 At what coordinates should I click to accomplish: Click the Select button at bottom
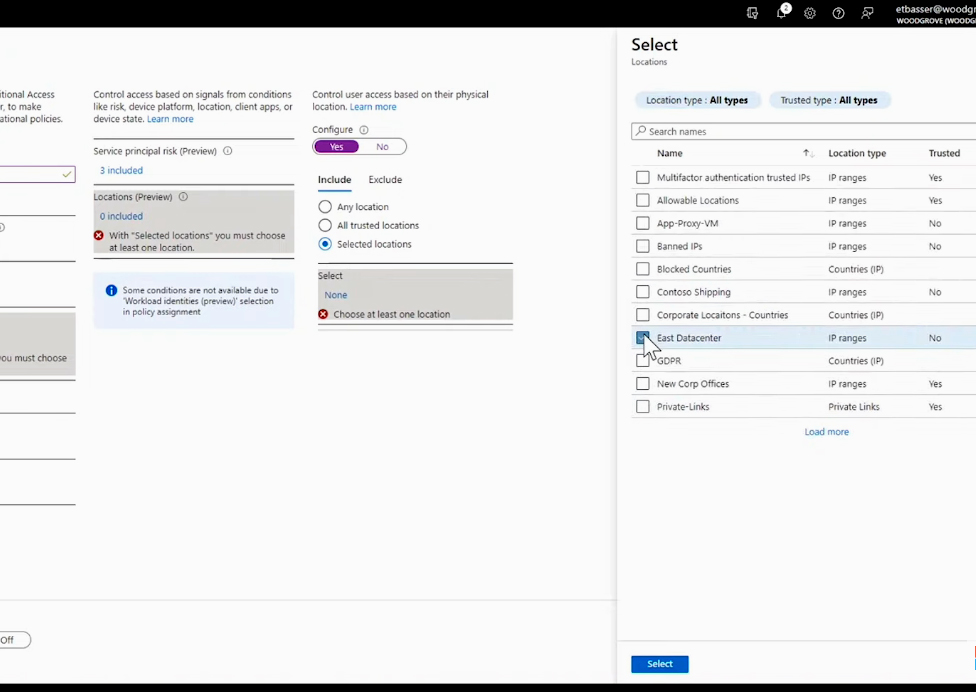pos(660,664)
